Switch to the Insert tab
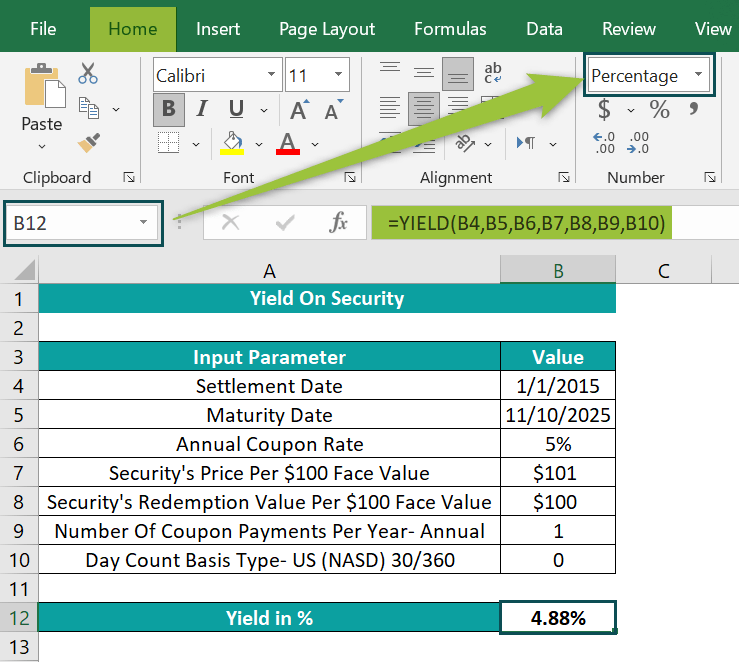The width and height of the screenshot is (739, 662). click(218, 29)
